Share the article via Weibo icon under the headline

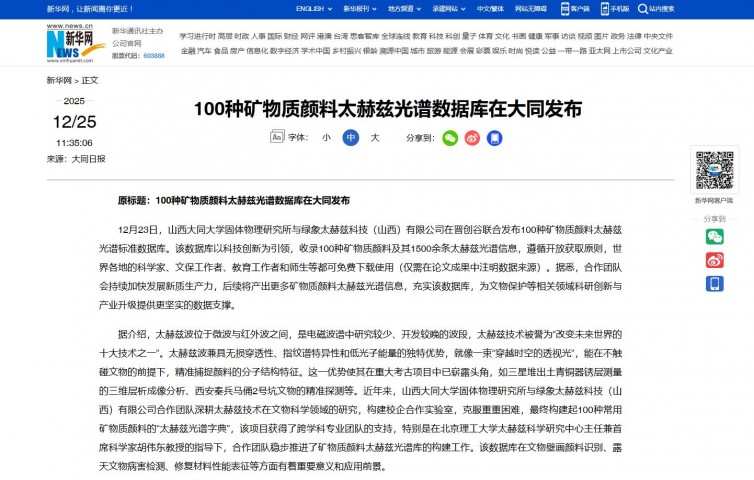[472, 138]
